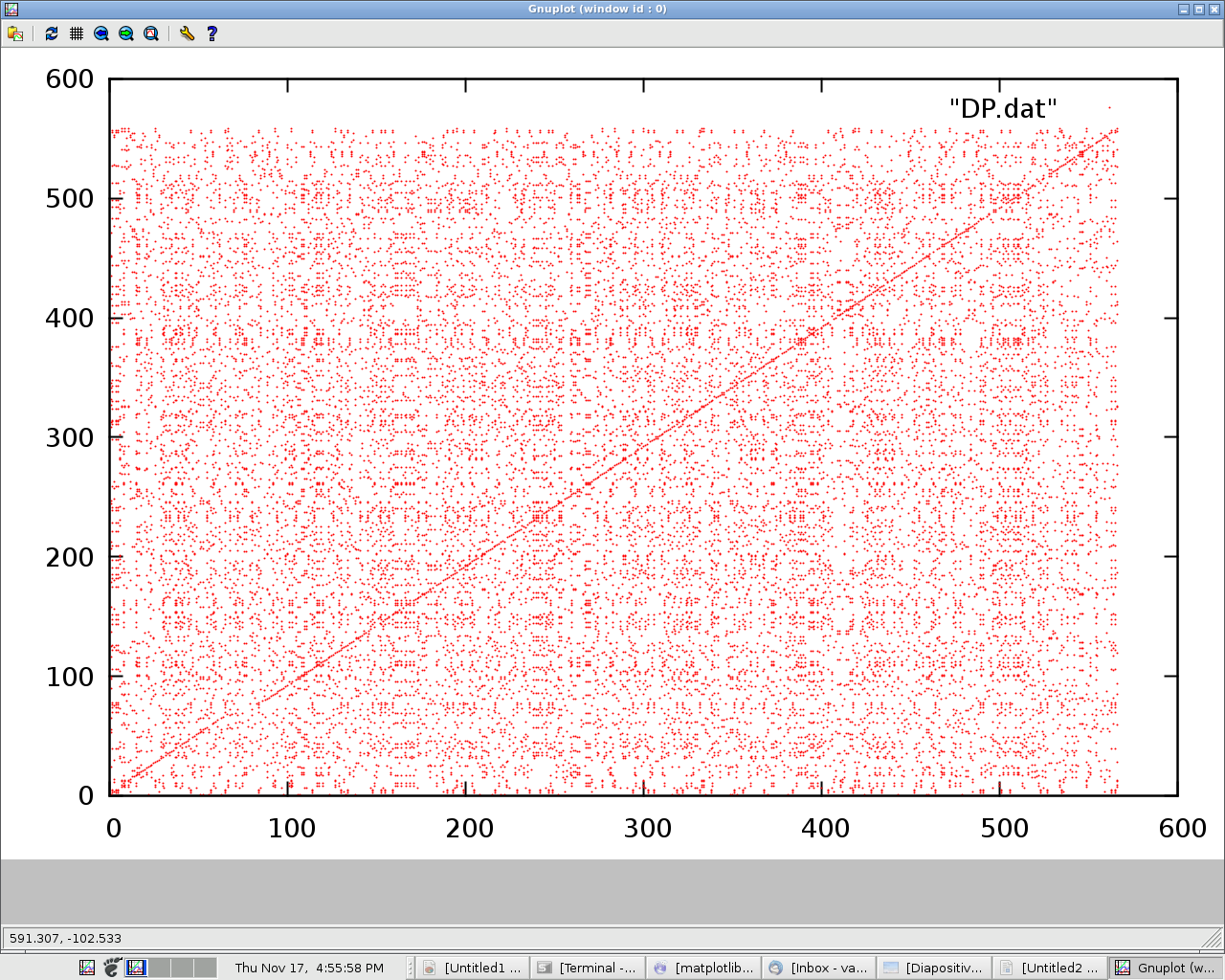The image size is (1225, 980).
Task: Select the Inbox window from the taskbar
Action: 818,967
